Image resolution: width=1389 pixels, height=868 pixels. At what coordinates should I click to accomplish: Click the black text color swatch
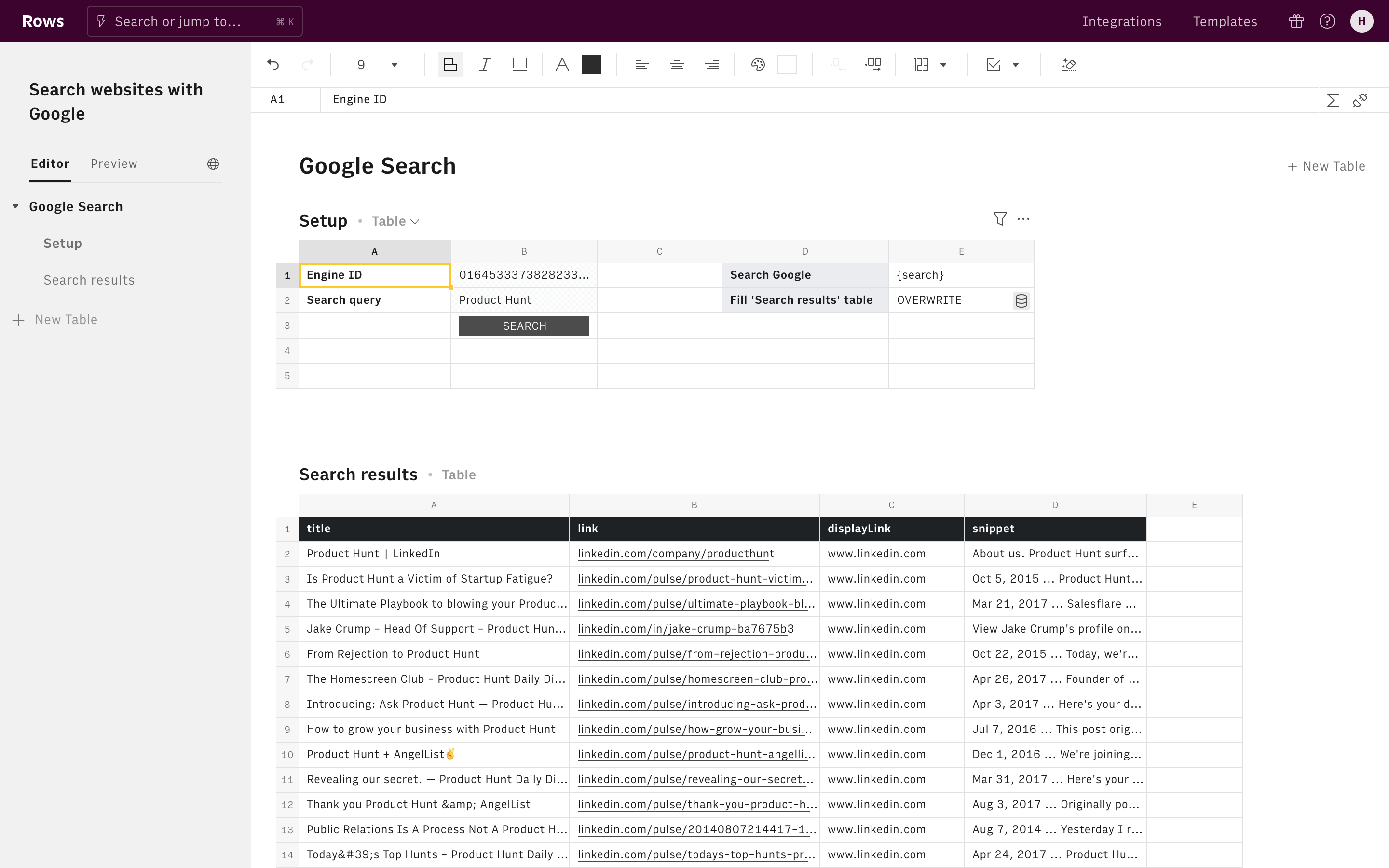(591, 65)
